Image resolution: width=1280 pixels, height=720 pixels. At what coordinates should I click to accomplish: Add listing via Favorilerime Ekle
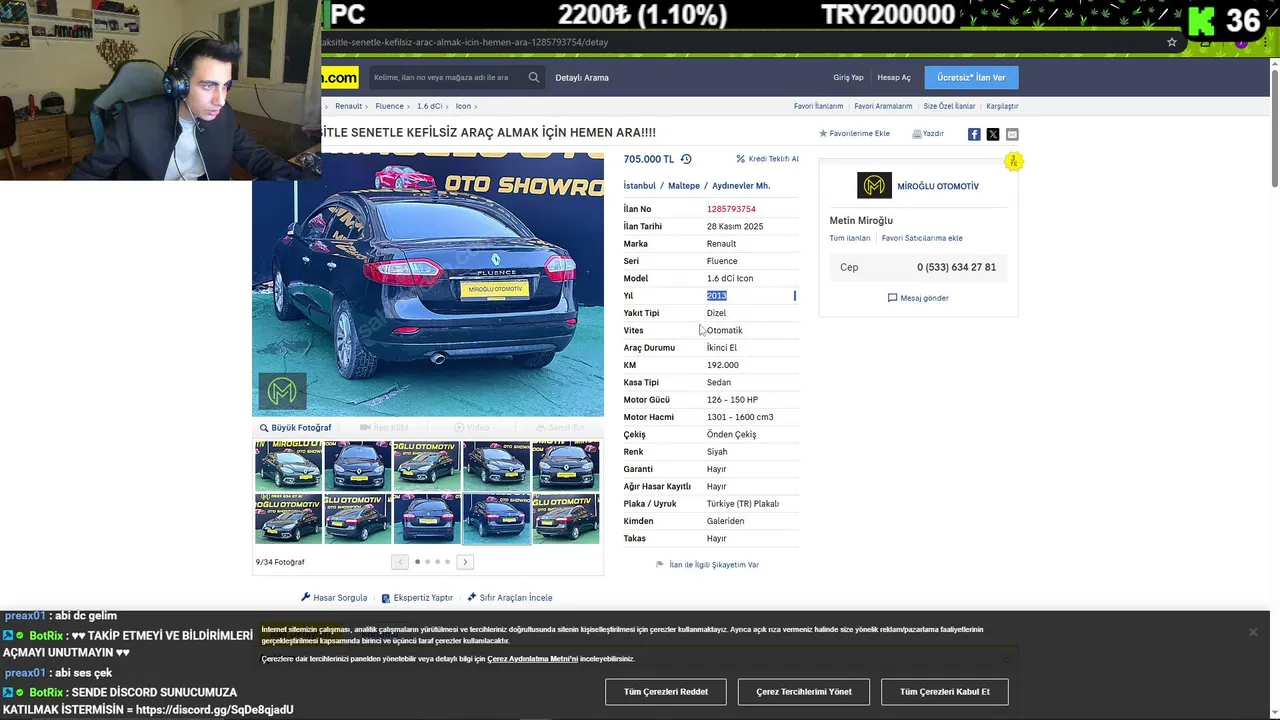(x=854, y=133)
